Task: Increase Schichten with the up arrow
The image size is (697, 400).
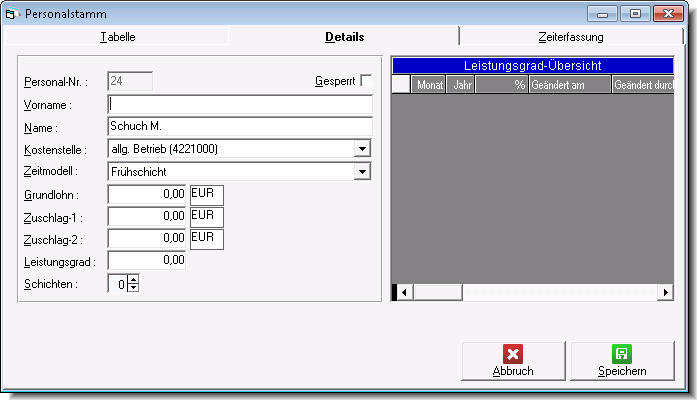Action: coord(134,279)
